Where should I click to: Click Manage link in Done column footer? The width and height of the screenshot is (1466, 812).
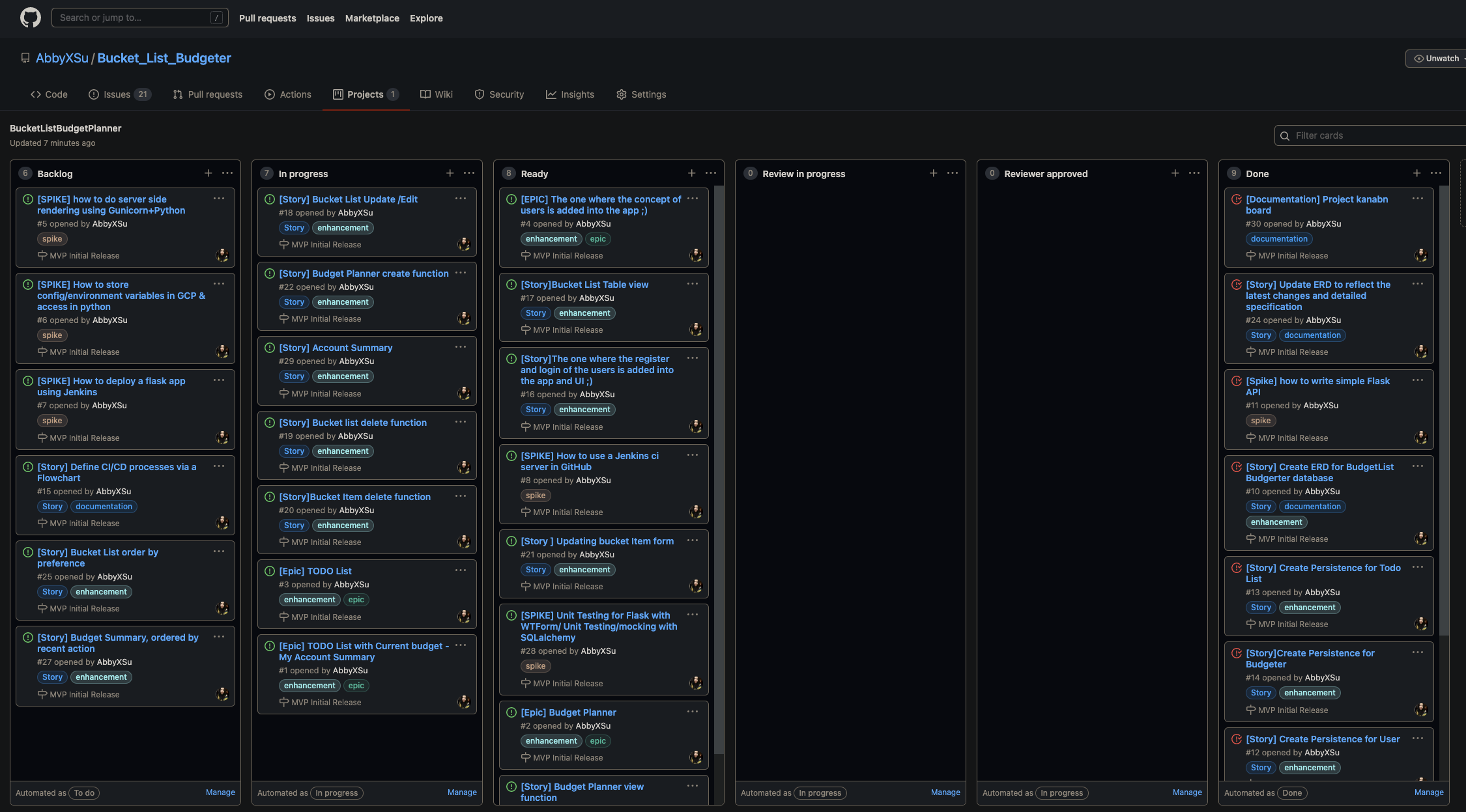click(1429, 792)
